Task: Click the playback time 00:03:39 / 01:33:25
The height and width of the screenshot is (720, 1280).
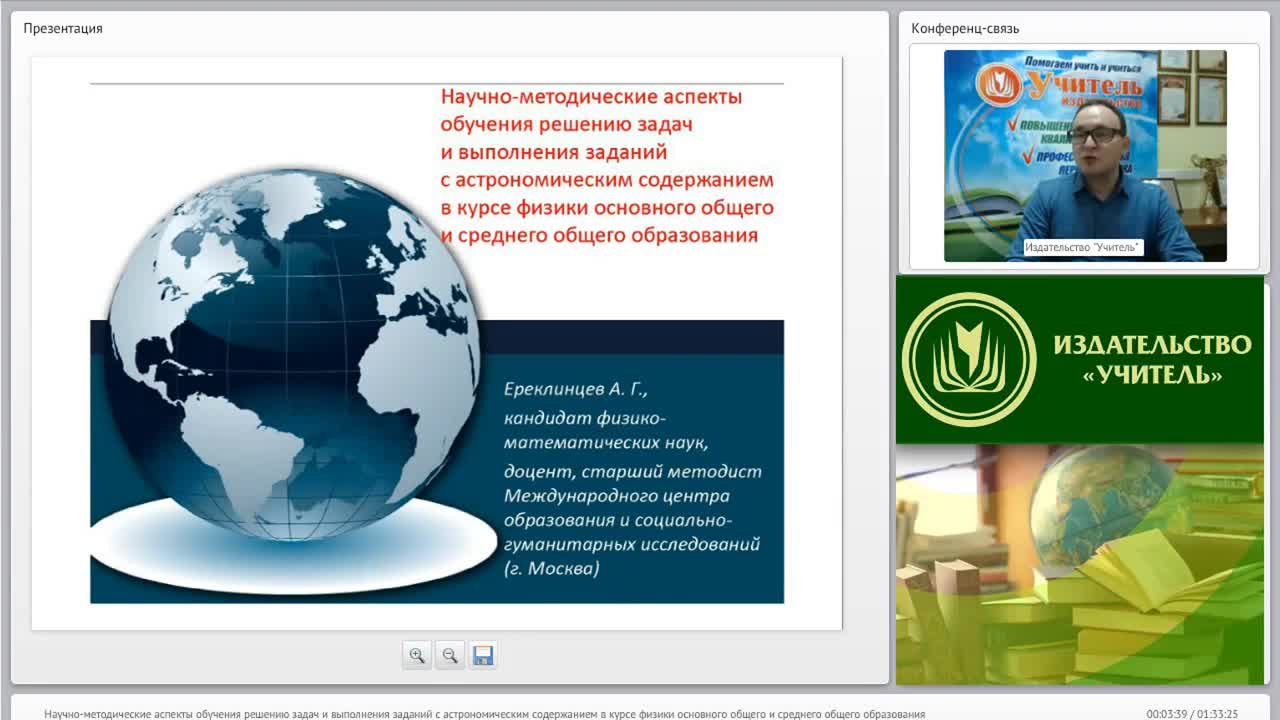Action: pyautogui.click(x=1192, y=714)
